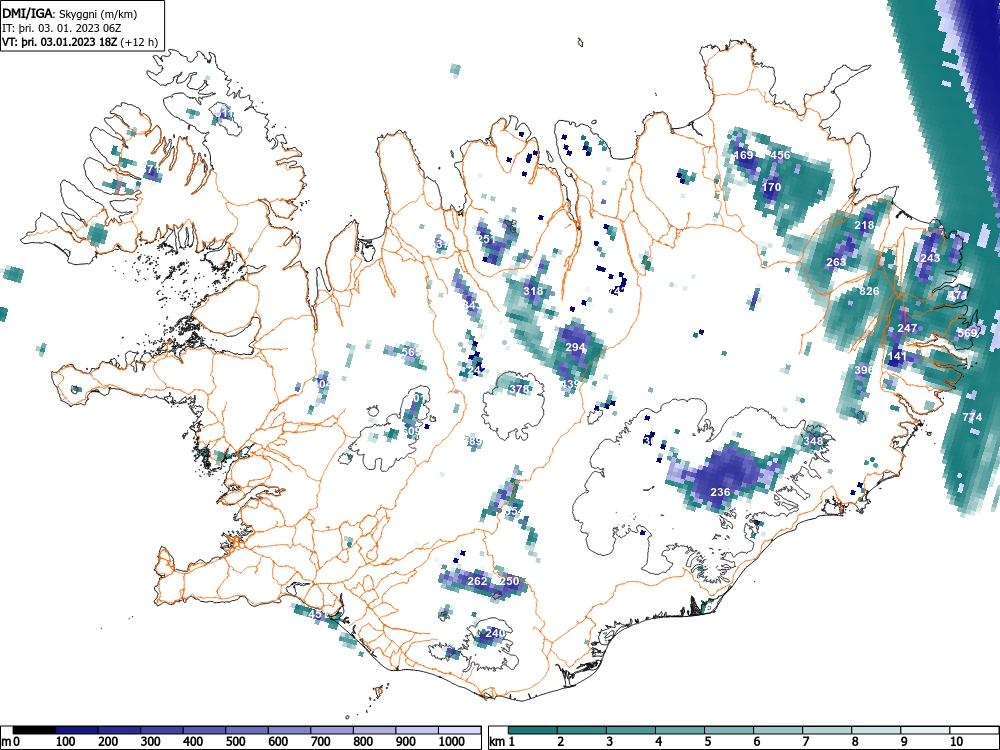The width and height of the screenshot is (1000, 750).
Task: Click the map value 826
Action: [x=869, y=291]
